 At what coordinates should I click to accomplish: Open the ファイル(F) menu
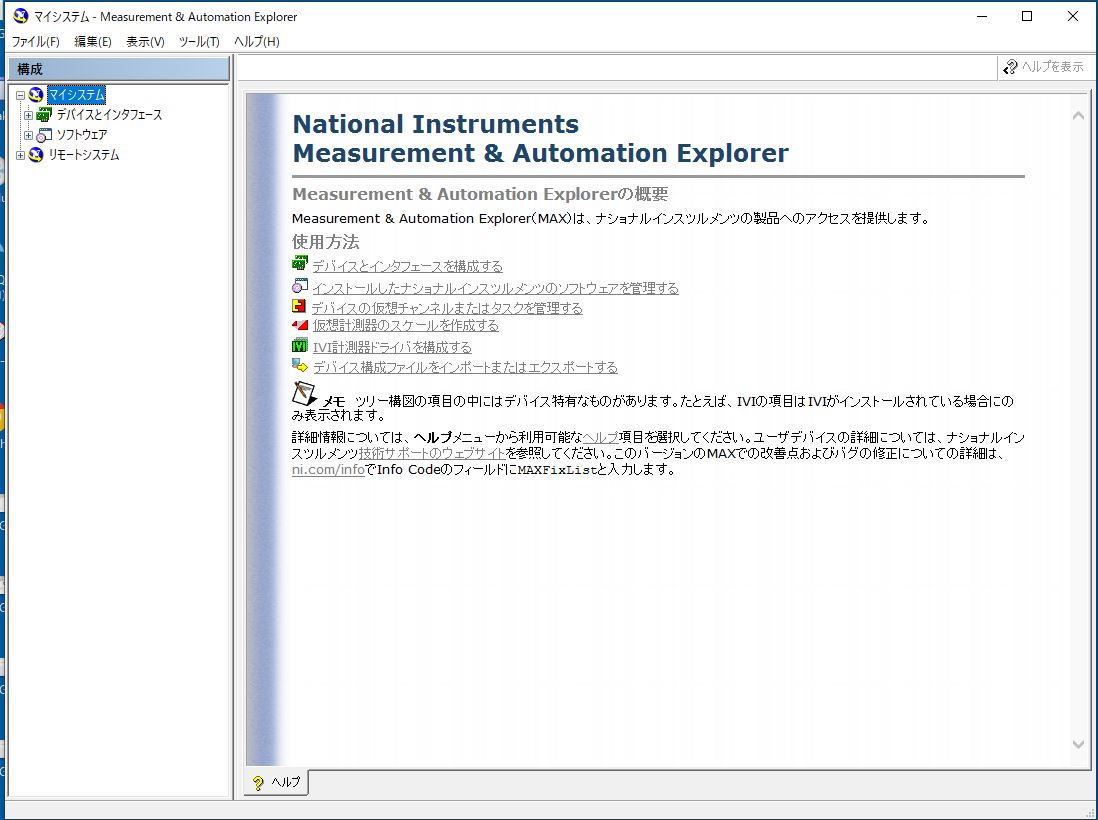click(x=36, y=42)
